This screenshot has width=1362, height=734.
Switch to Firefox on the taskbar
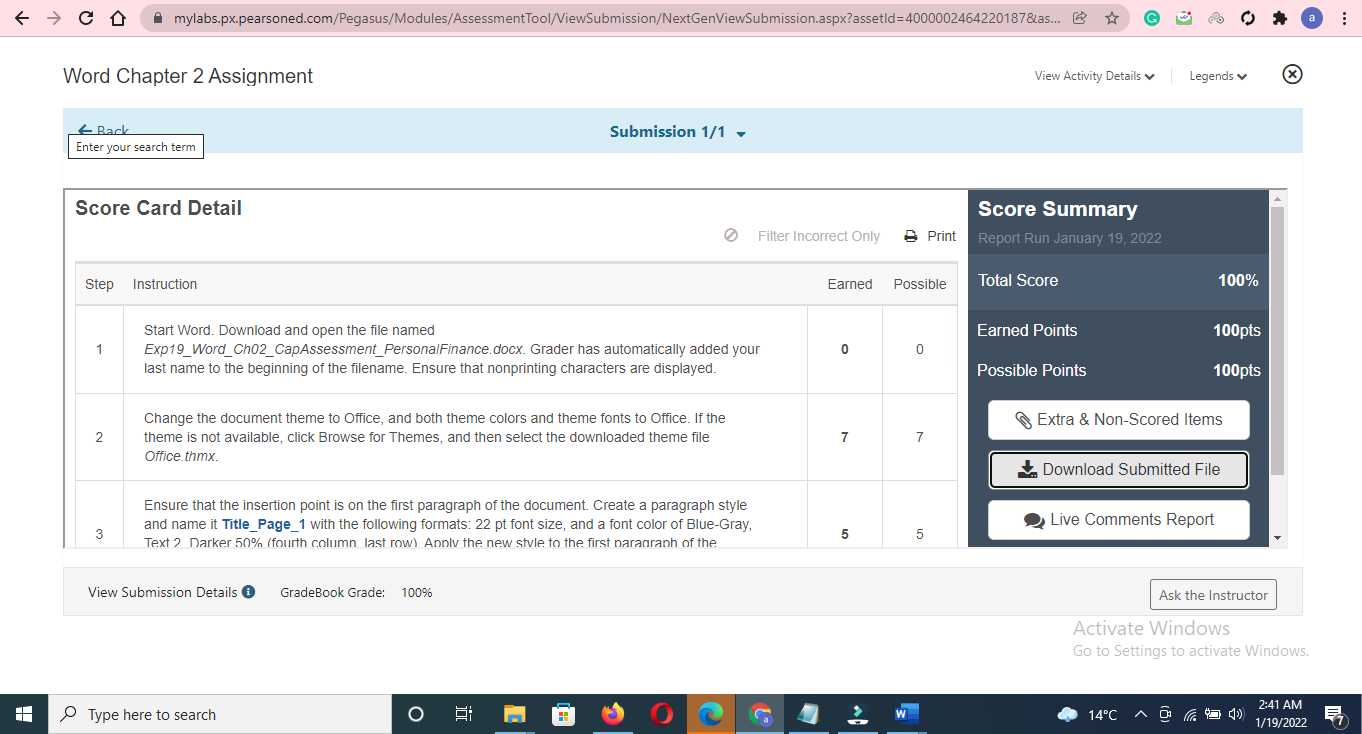[x=612, y=714]
